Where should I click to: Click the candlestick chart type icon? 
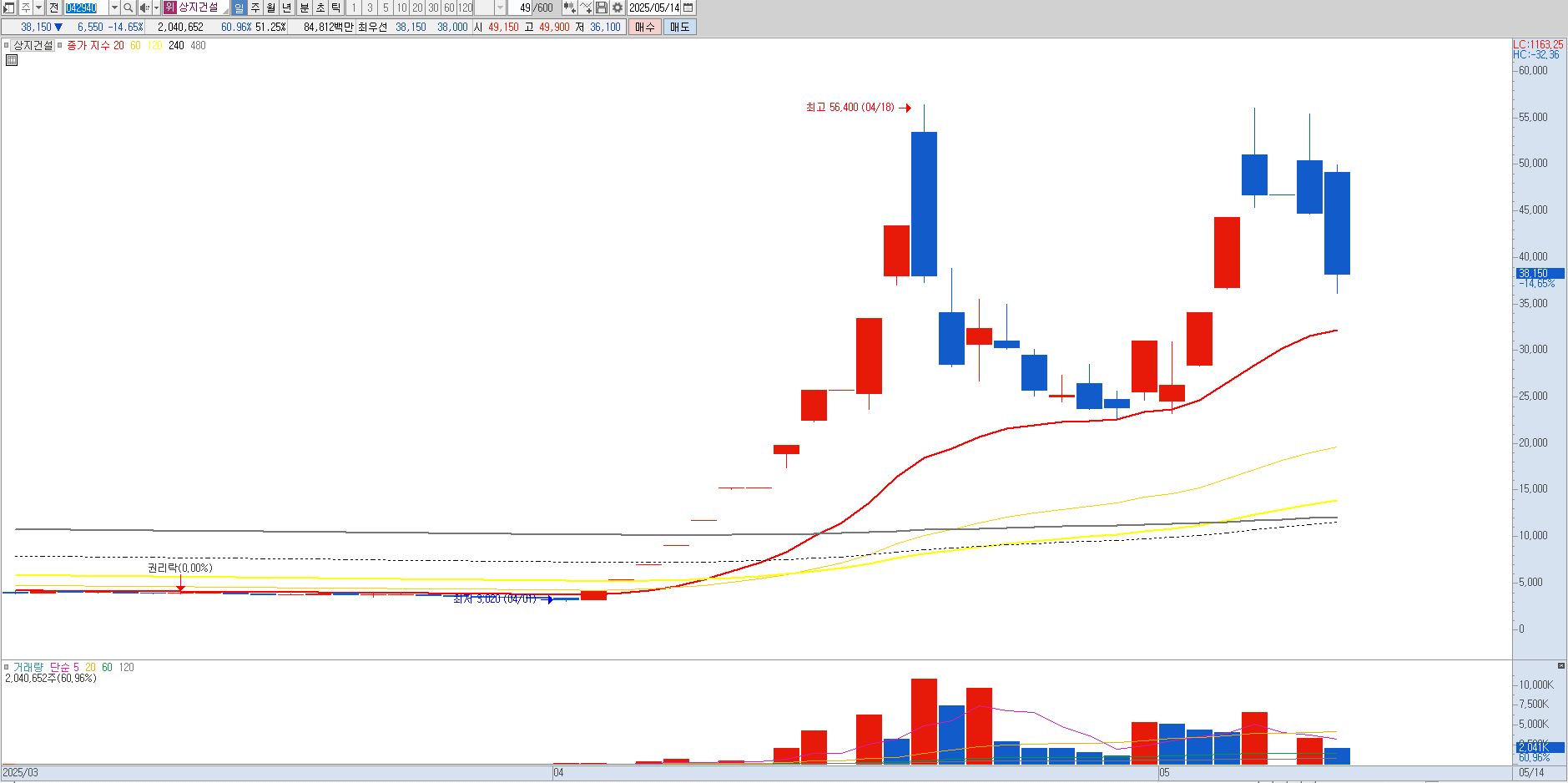tap(569, 8)
